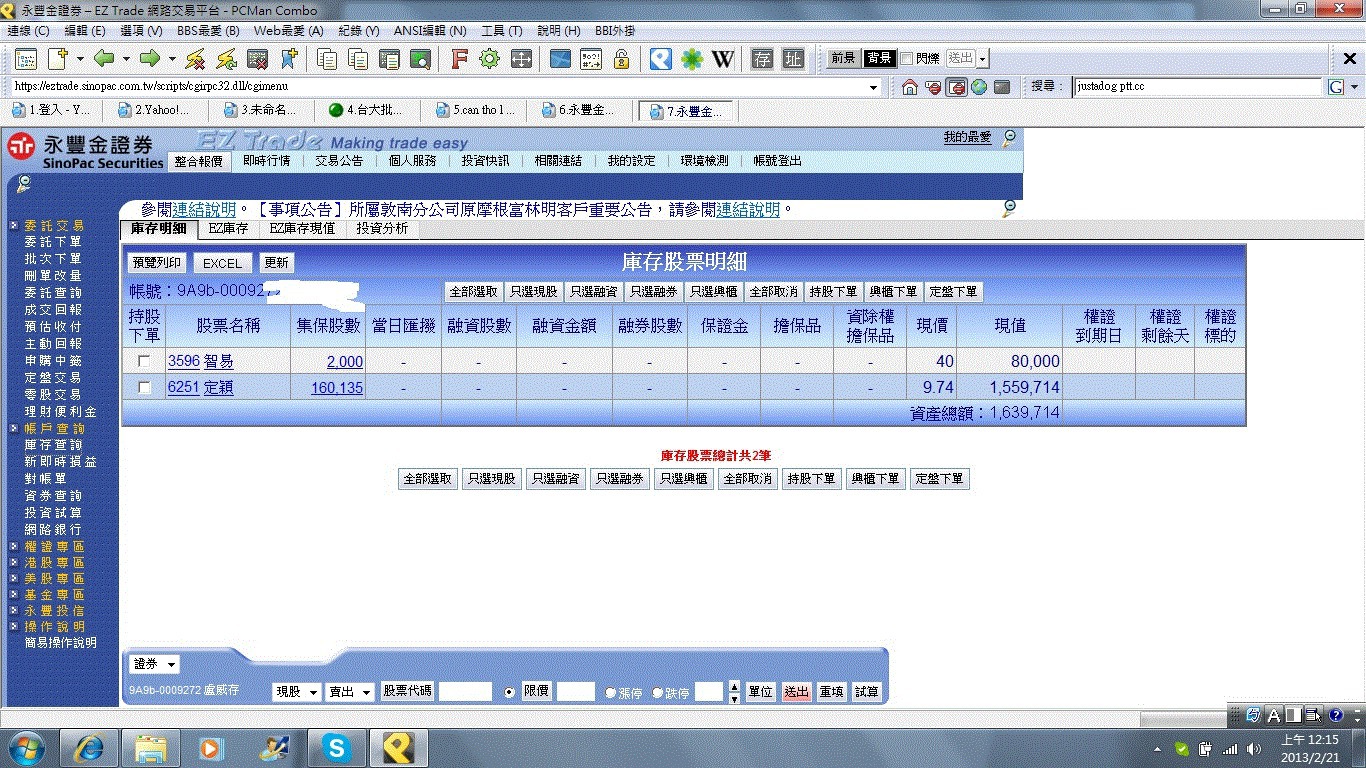Open the green gear settings icon
Image resolution: width=1366 pixels, height=768 pixels.
(489, 59)
